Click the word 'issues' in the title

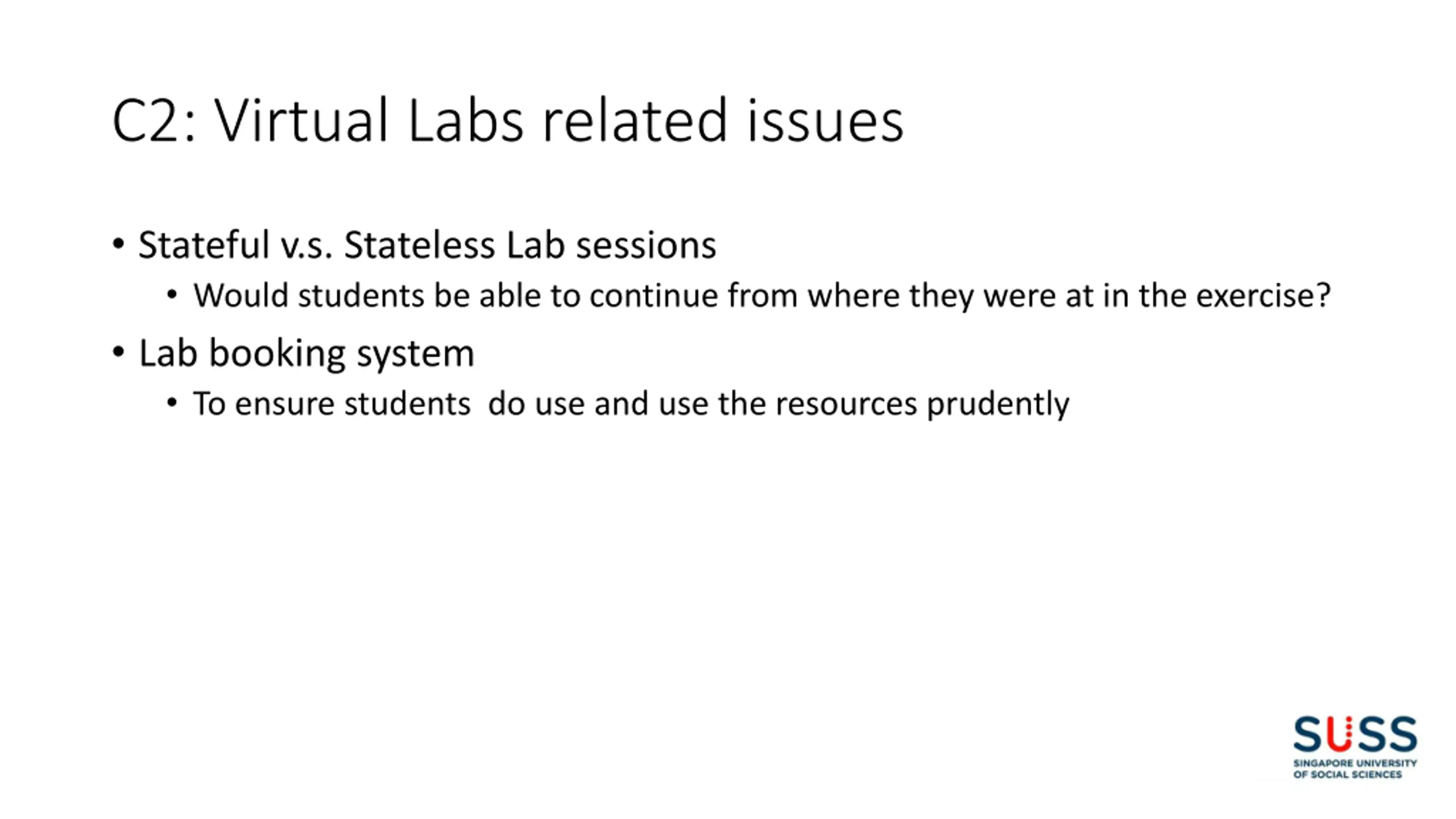(825, 121)
